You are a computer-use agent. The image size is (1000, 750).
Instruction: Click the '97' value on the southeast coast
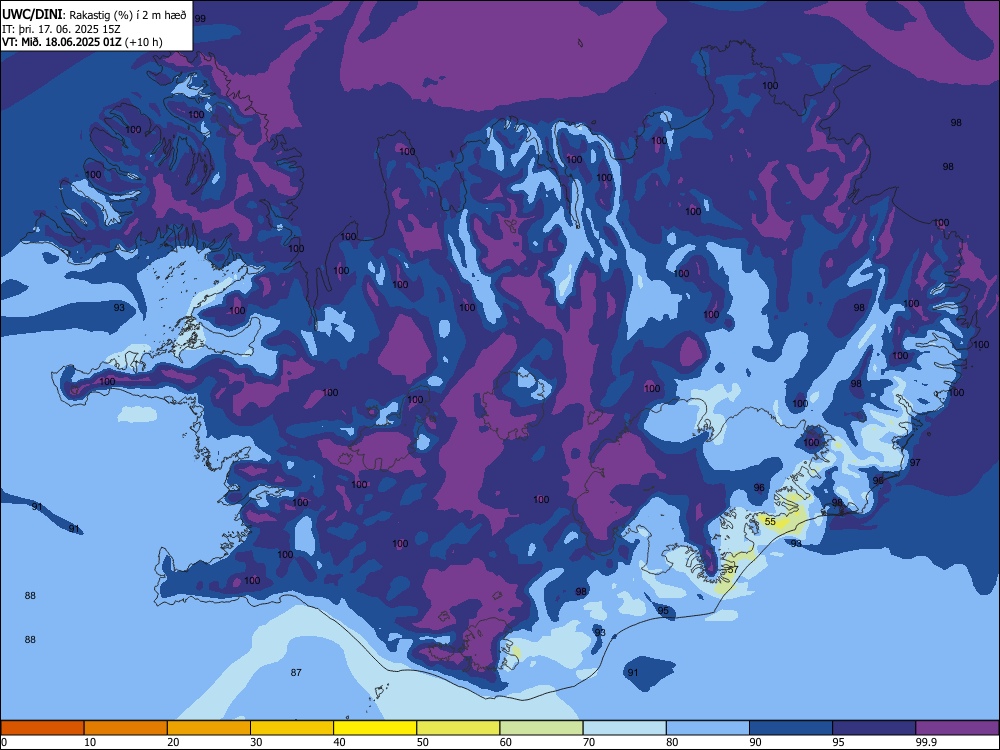pyautogui.click(x=915, y=462)
